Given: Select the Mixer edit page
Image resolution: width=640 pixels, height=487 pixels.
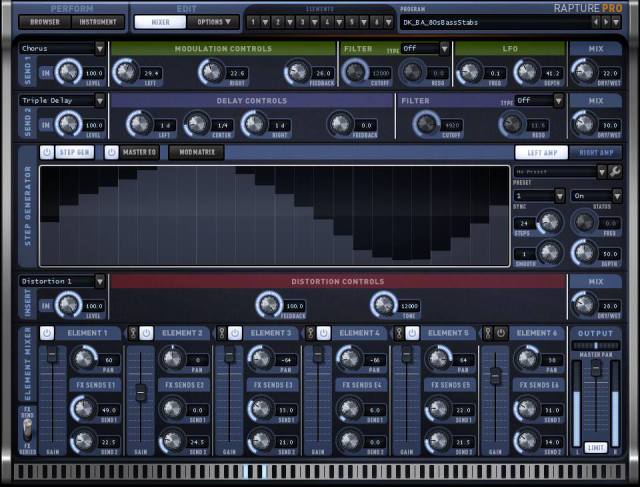Looking at the screenshot, I should coord(160,22).
